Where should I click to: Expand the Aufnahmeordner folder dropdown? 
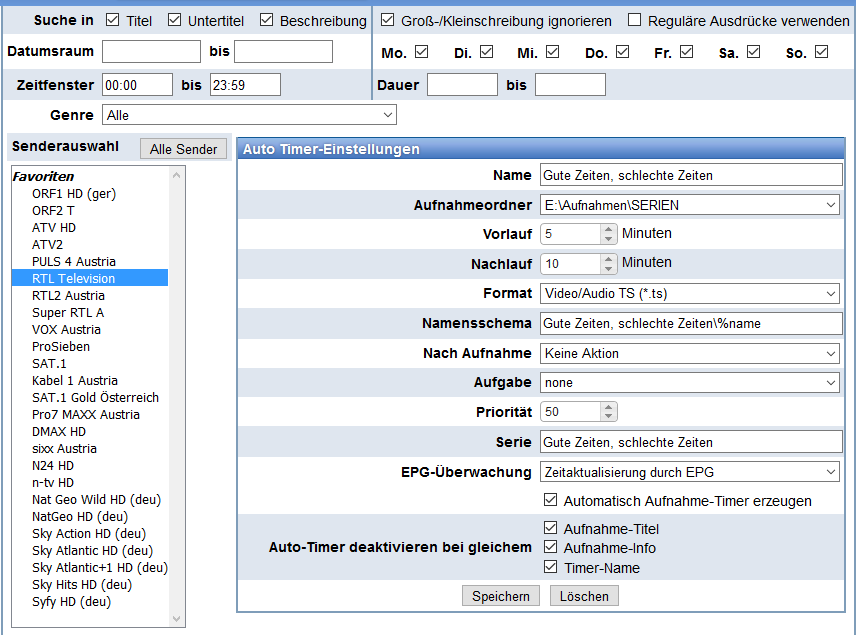[690, 205]
